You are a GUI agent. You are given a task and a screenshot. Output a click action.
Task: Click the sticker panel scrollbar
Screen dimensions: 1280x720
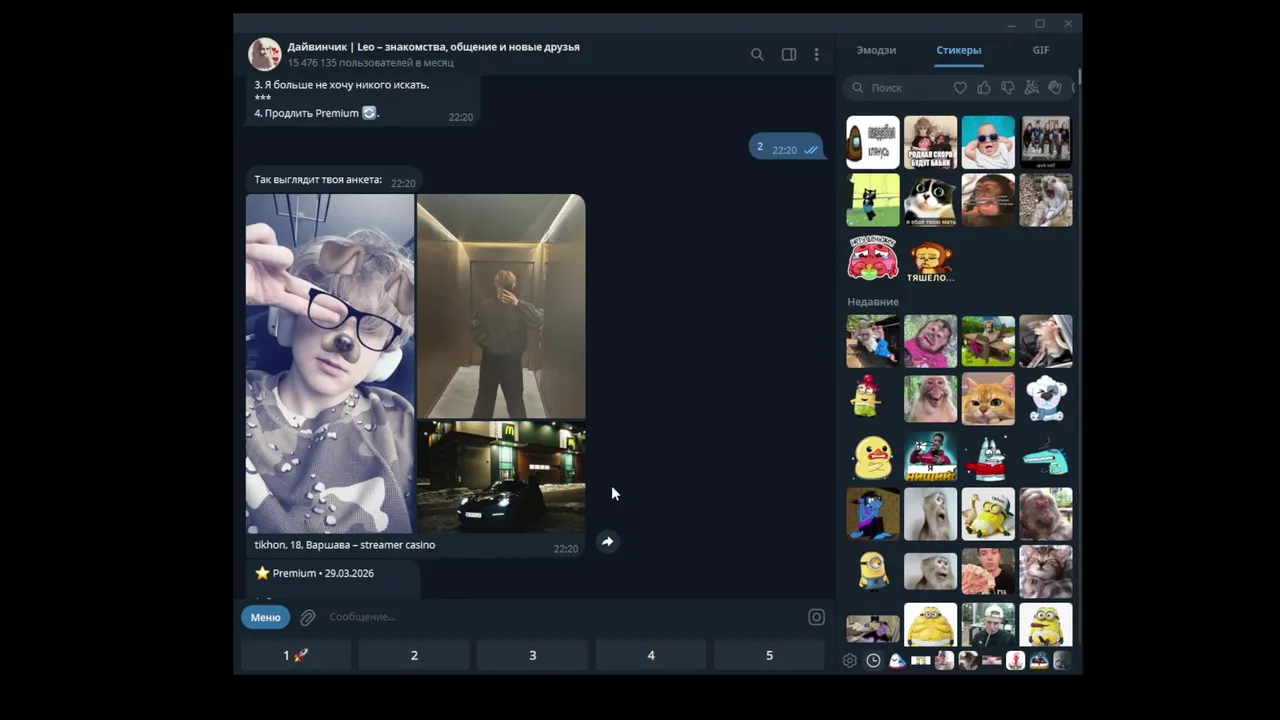(1079, 78)
